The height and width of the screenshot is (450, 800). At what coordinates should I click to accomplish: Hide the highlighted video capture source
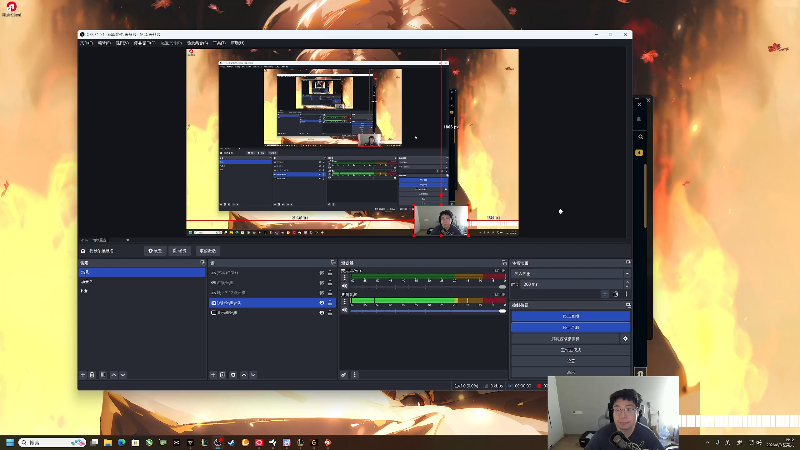(321, 303)
